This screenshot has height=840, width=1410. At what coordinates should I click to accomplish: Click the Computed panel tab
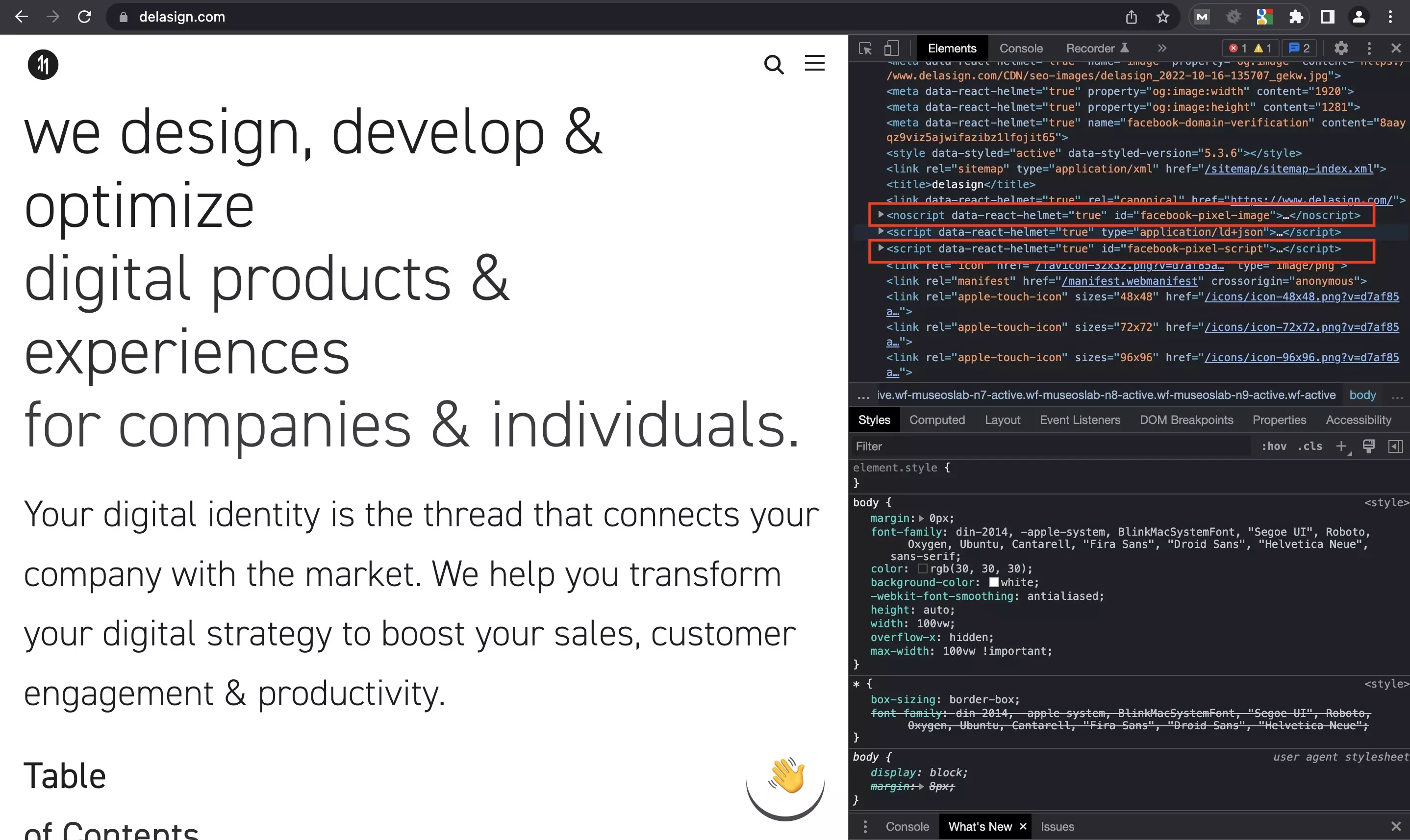(937, 420)
